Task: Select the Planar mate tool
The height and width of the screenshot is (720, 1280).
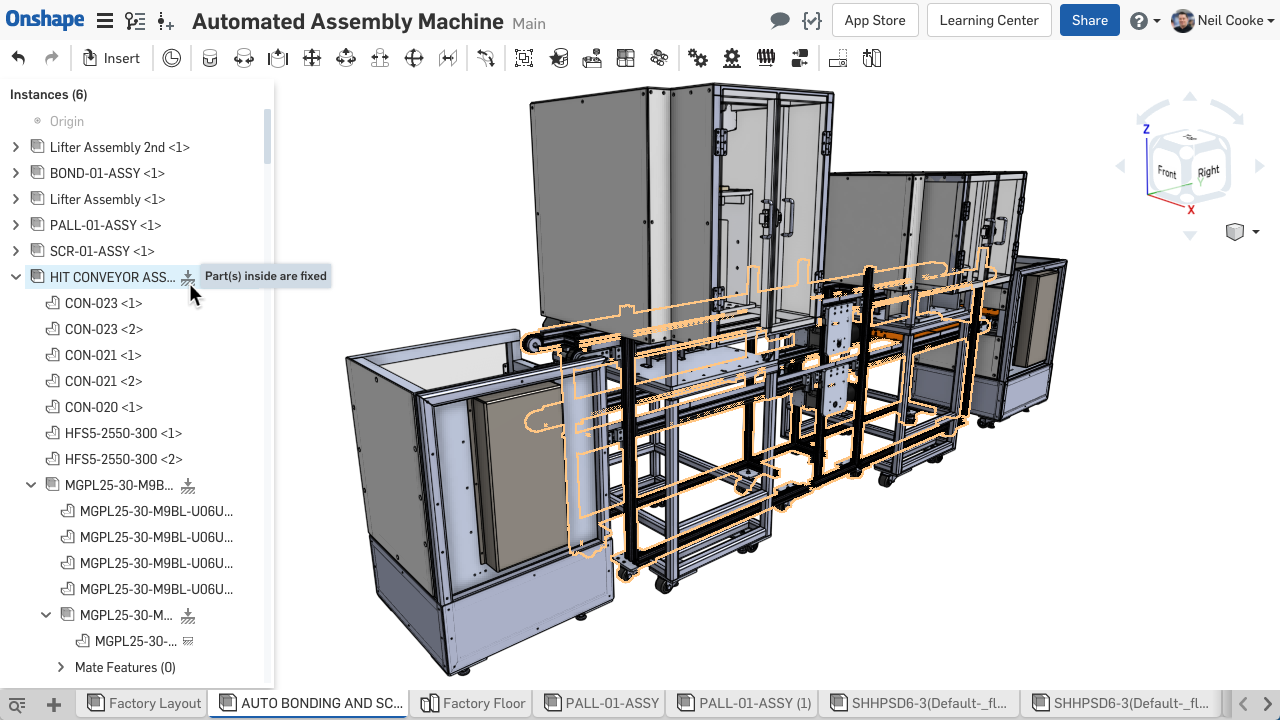Action: point(312,59)
